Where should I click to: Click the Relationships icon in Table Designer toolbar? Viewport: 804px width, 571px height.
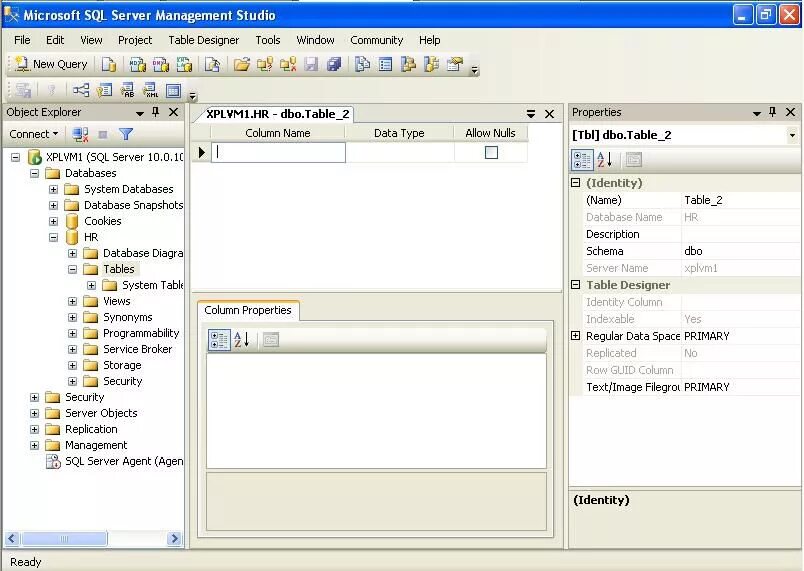81,90
